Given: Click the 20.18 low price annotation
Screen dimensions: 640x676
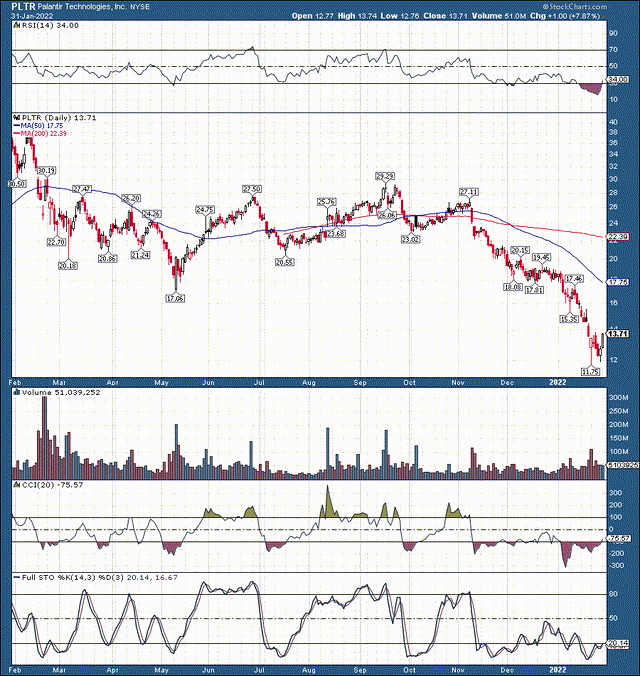Looking at the screenshot, I should point(68,266).
